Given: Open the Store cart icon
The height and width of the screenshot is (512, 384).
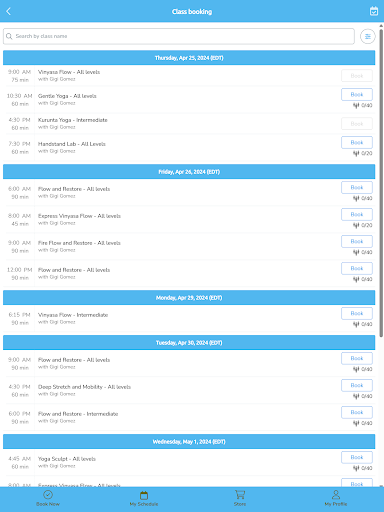Looking at the screenshot, I should [x=240, y=494].
